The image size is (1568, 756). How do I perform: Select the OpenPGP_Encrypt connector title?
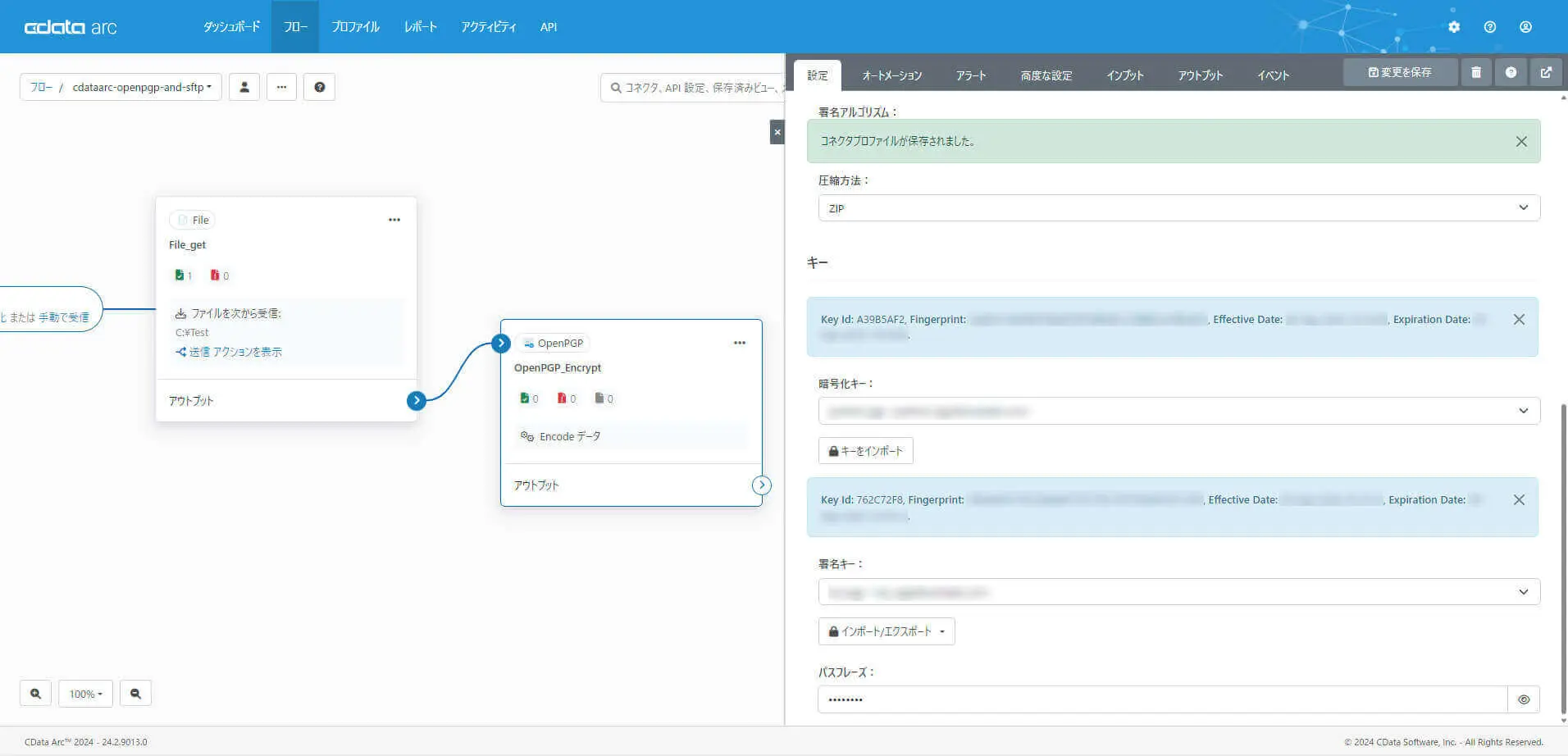558,368
